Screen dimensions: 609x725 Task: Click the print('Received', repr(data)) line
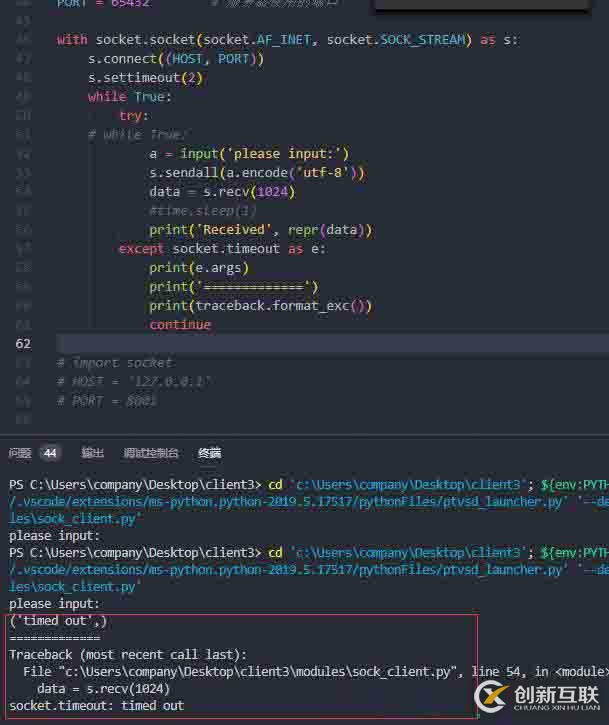[x=260, y=230]
